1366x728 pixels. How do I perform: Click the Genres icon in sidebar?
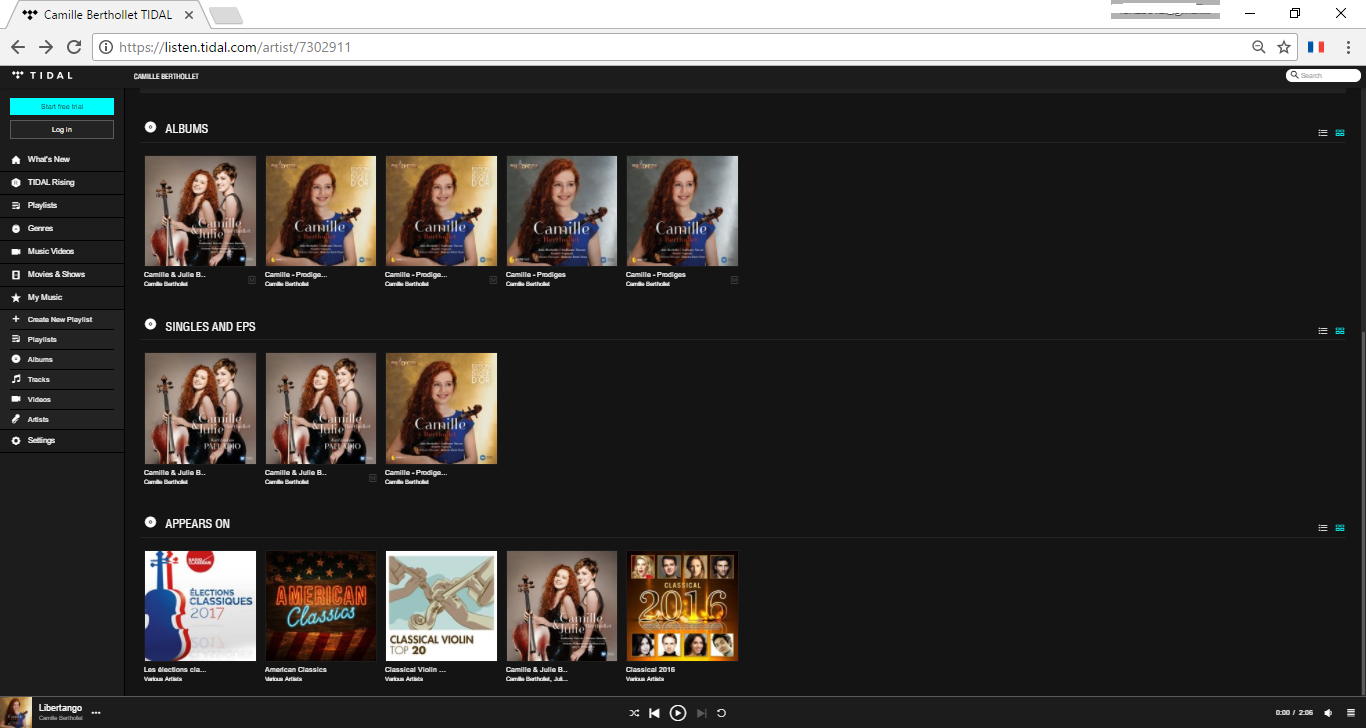(x=16, y=228)
